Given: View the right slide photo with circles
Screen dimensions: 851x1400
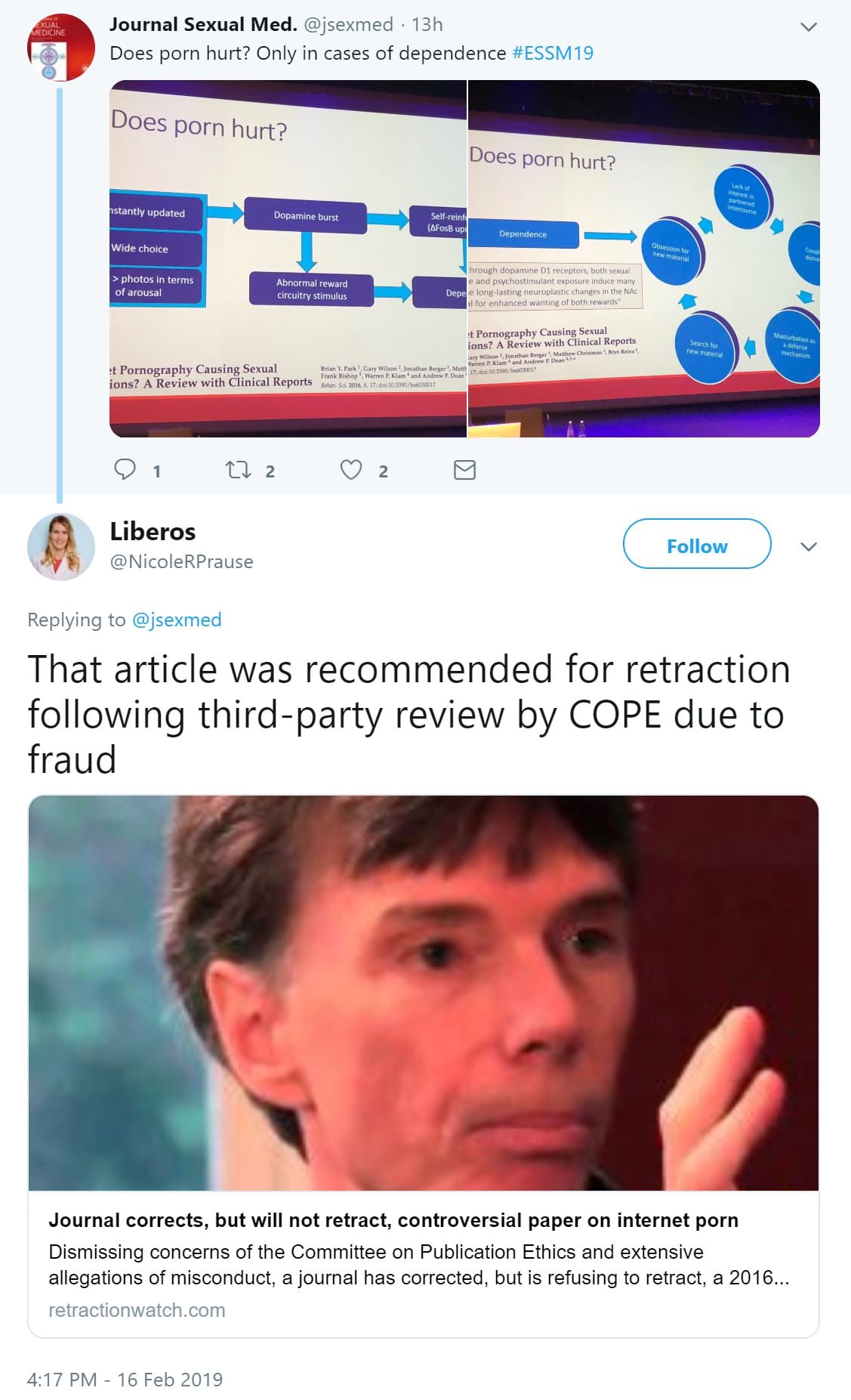Looking at the screenshot, I should (644, 258).
